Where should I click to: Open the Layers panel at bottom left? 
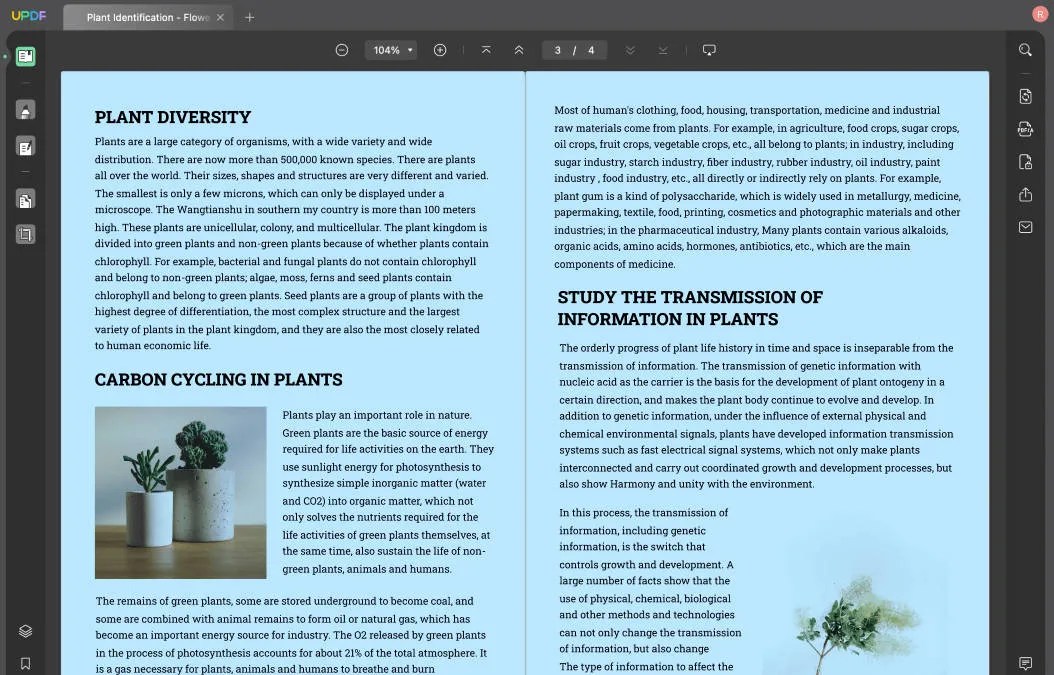coord(26,630)
